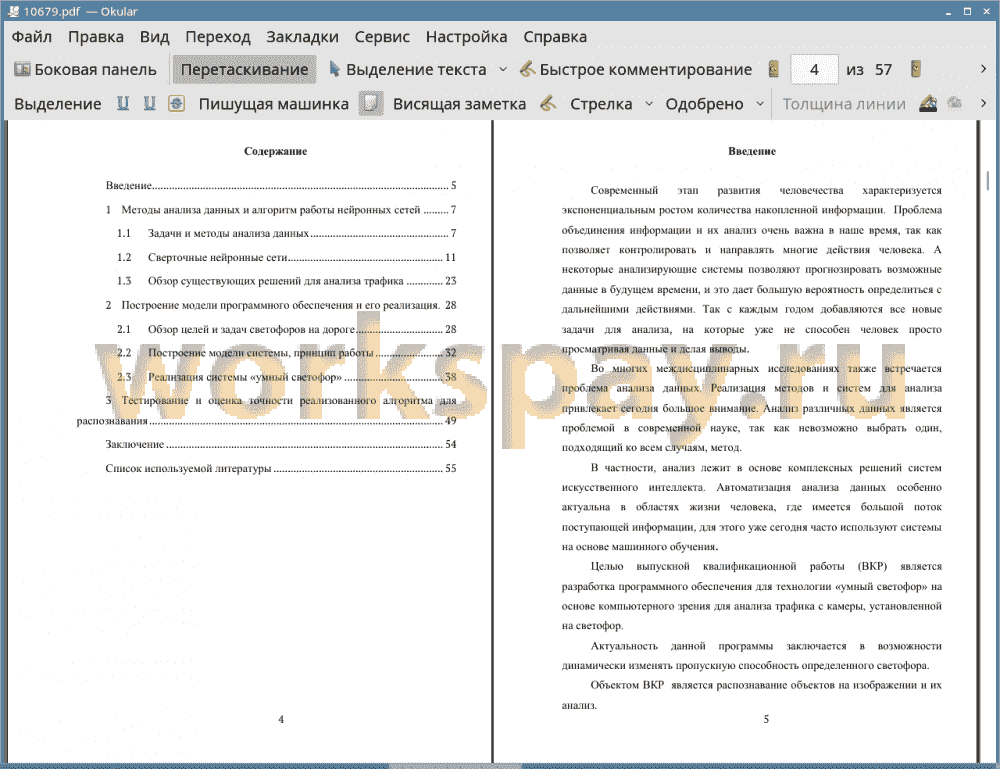Open the Сервис menu
Image resolution: width=1000 pixels, height=769 pixels.
point(382,37)
